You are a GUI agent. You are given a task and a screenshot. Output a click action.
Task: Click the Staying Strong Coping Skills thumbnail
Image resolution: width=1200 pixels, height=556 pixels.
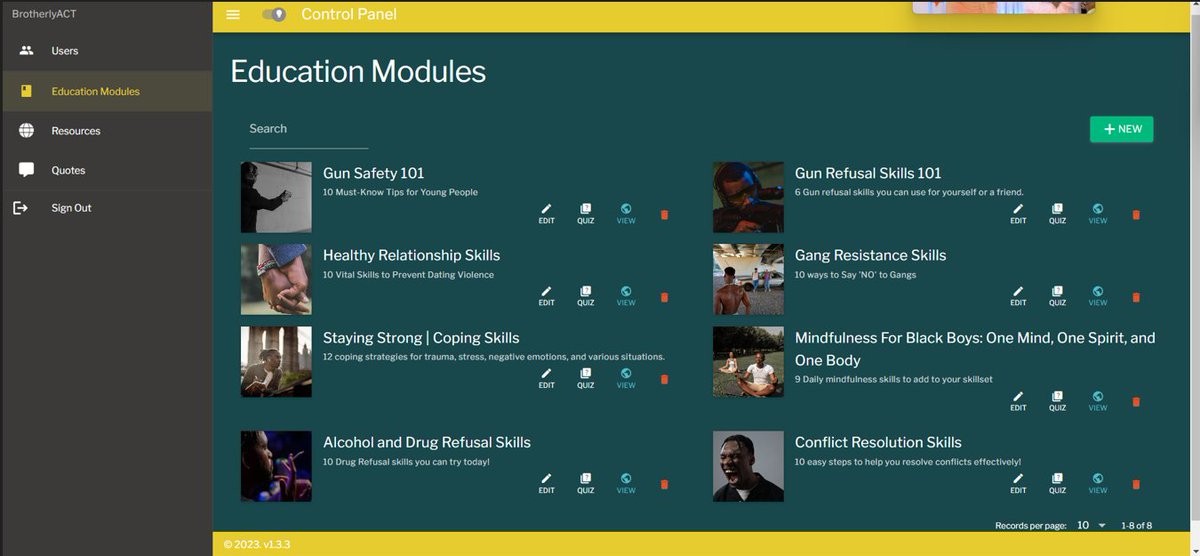click(276, 362)
